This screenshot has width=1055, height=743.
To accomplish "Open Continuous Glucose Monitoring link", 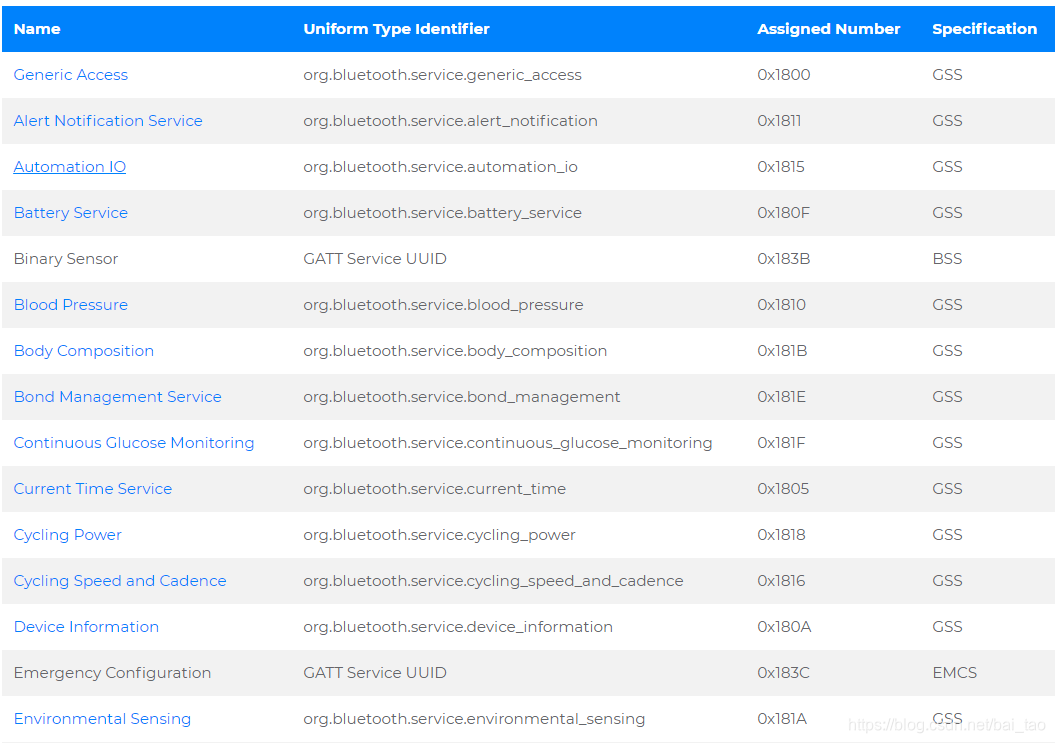I will [x=134, y=443].
